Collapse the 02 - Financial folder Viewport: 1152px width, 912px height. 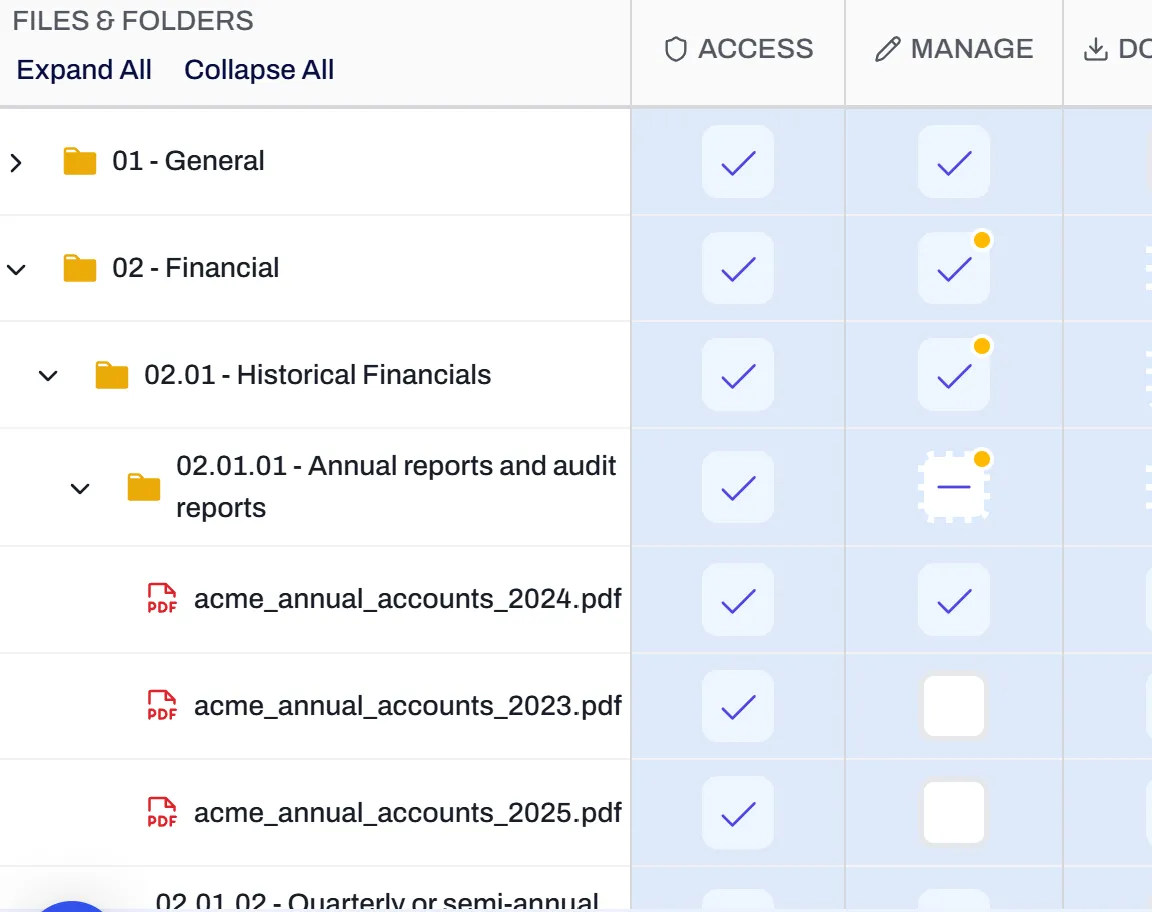pyautogui.click(x=17, y=268)
